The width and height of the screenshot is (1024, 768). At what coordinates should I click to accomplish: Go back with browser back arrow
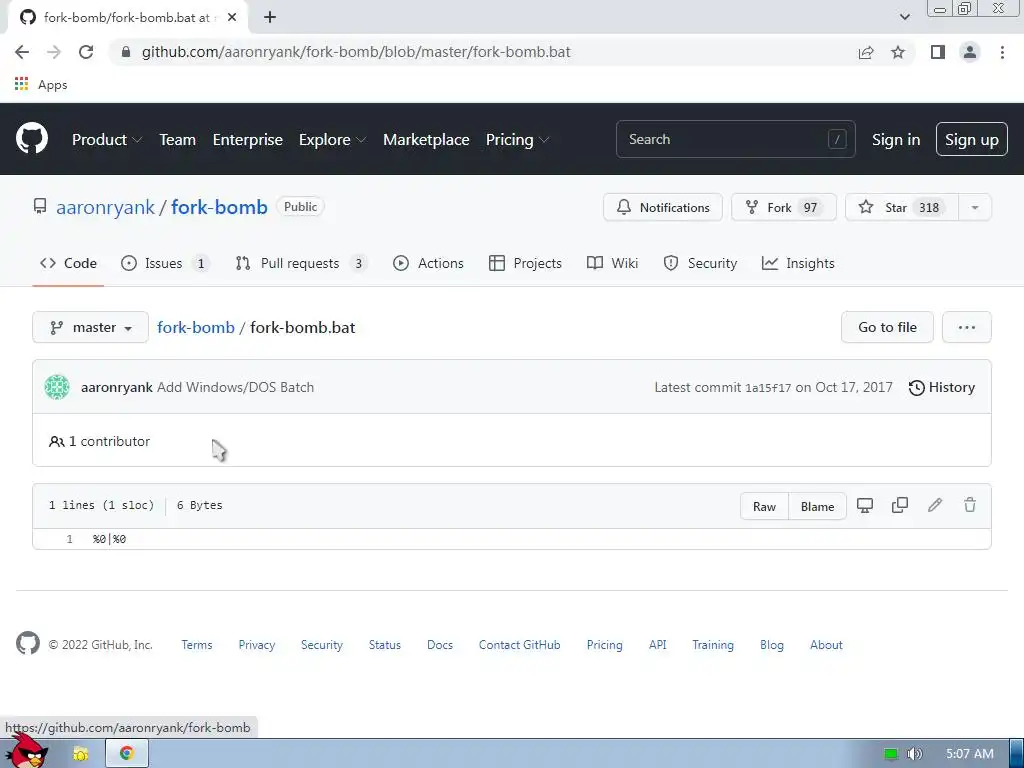coord(22,52)
